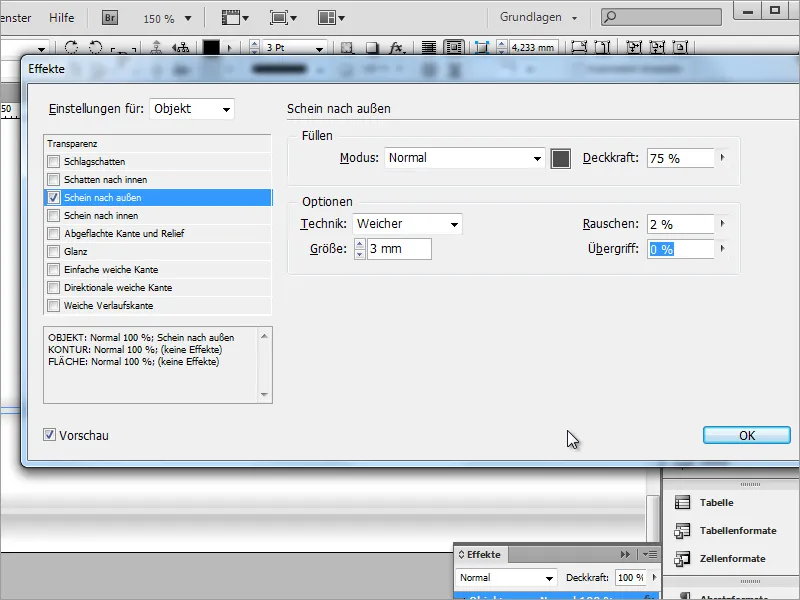Collapse the Effekte panel with double arrows
This screenshot has height=600, width=800.
coord(625,555)
